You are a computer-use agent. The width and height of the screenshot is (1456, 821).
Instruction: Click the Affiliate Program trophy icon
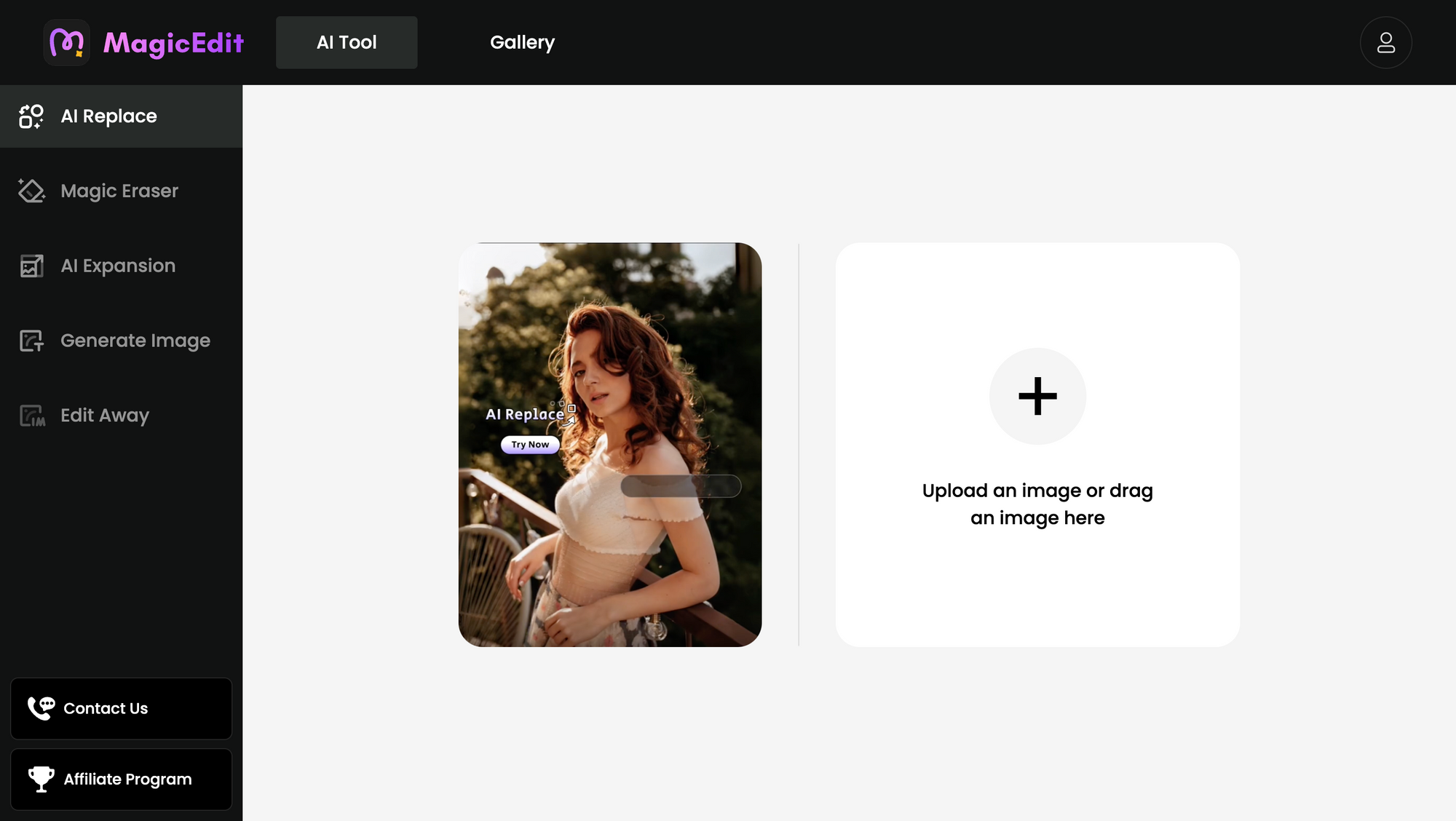(x=41, y=779)
